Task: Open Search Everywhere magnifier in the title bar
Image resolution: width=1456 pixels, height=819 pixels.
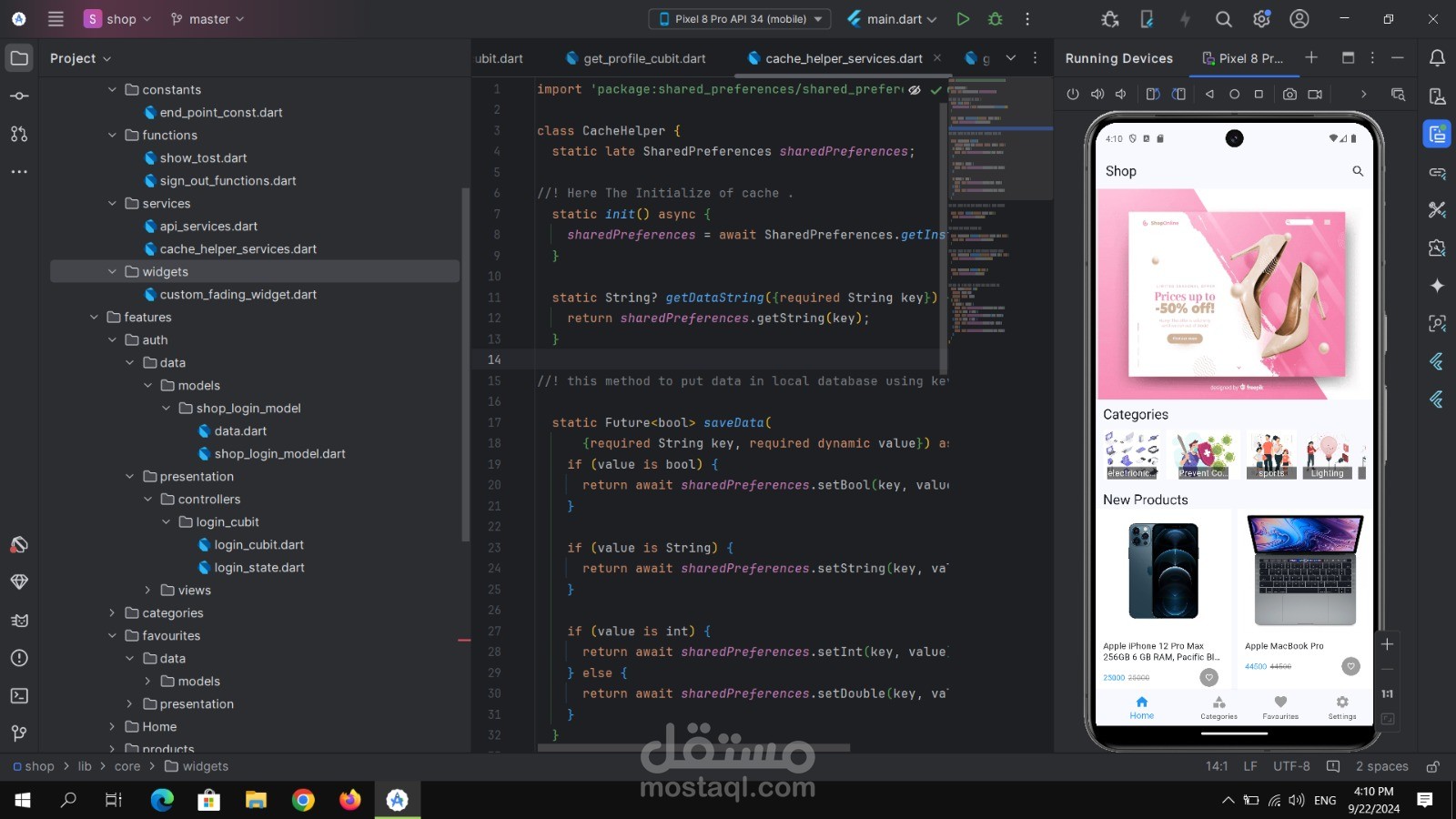Action: click(x=1224, y=19)
